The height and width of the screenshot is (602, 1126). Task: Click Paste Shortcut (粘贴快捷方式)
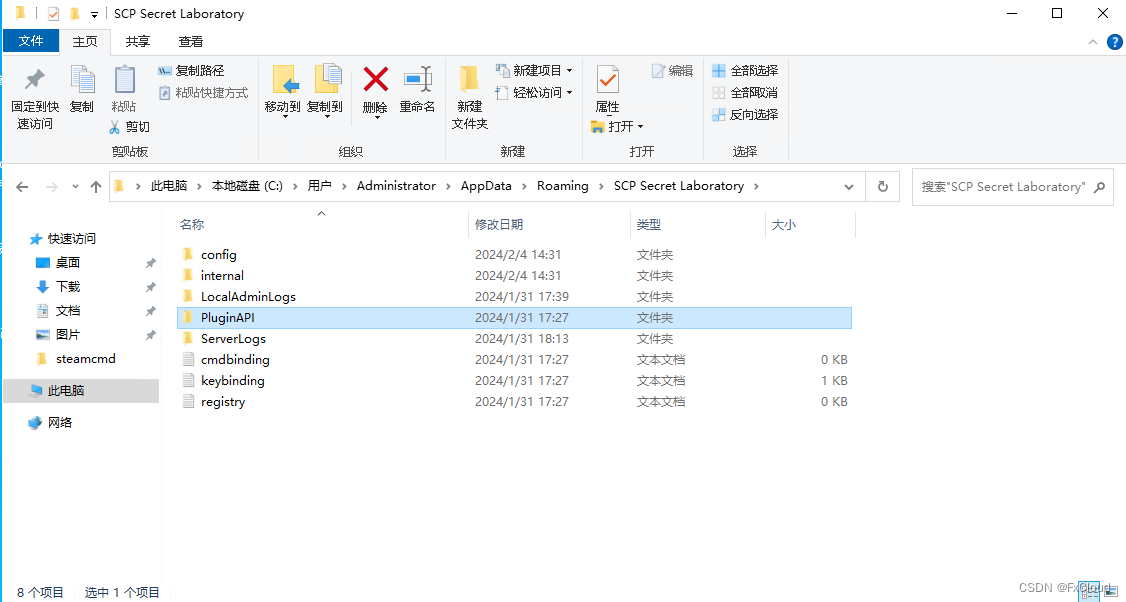coord(203,93)
